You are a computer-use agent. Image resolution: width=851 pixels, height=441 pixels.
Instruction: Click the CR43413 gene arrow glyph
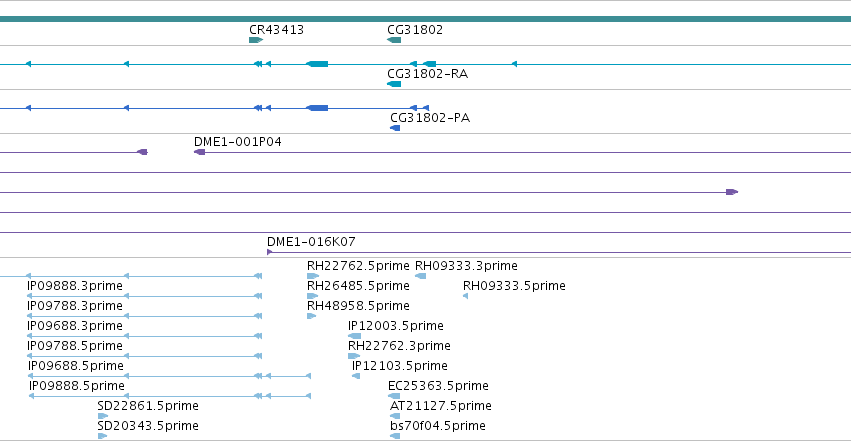coord(256,40)
